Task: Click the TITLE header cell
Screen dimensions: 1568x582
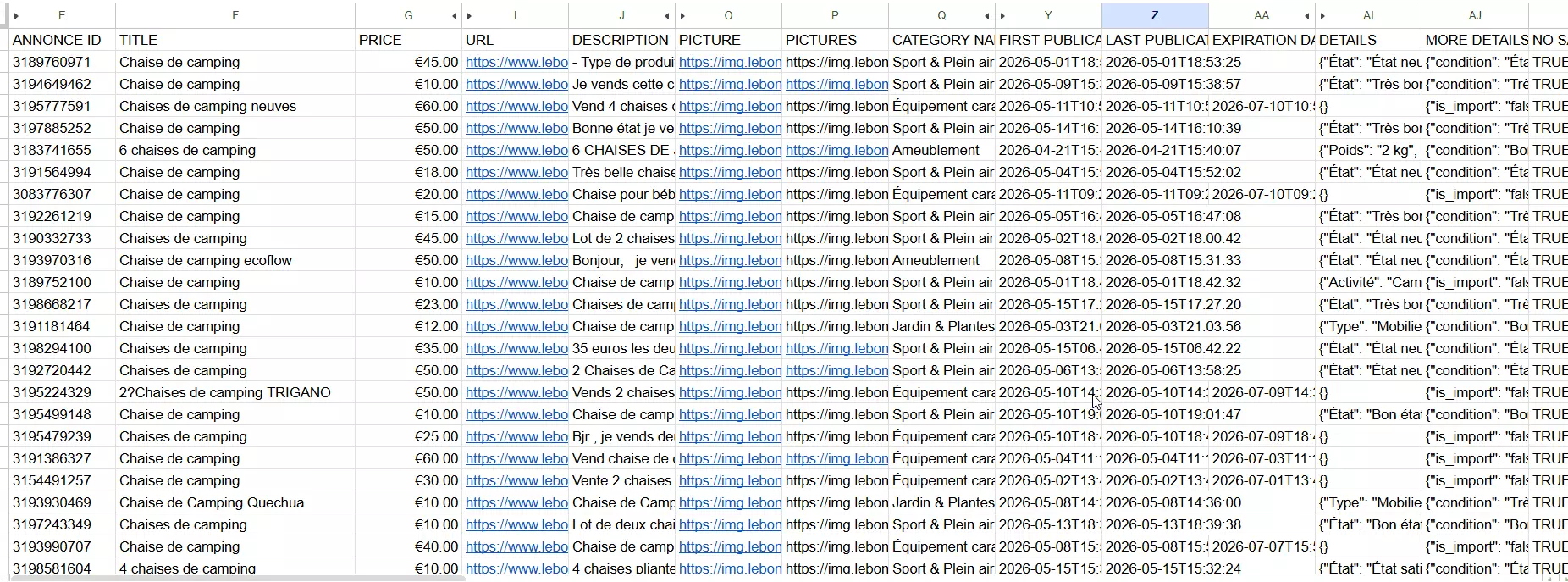Action: [x=235, y=40]
